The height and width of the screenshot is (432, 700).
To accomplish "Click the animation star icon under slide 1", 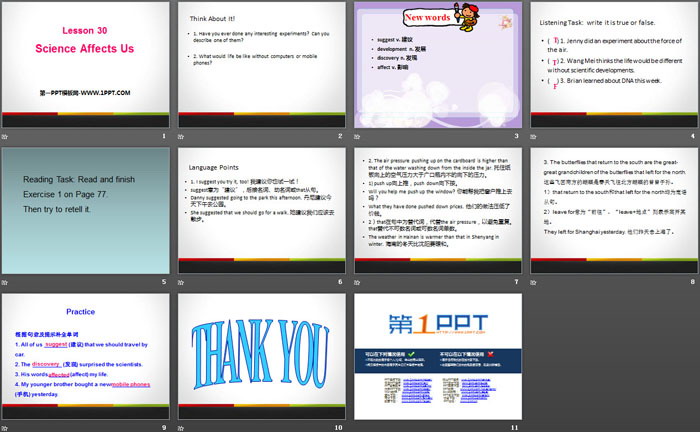I will click(x=5, y=137).
